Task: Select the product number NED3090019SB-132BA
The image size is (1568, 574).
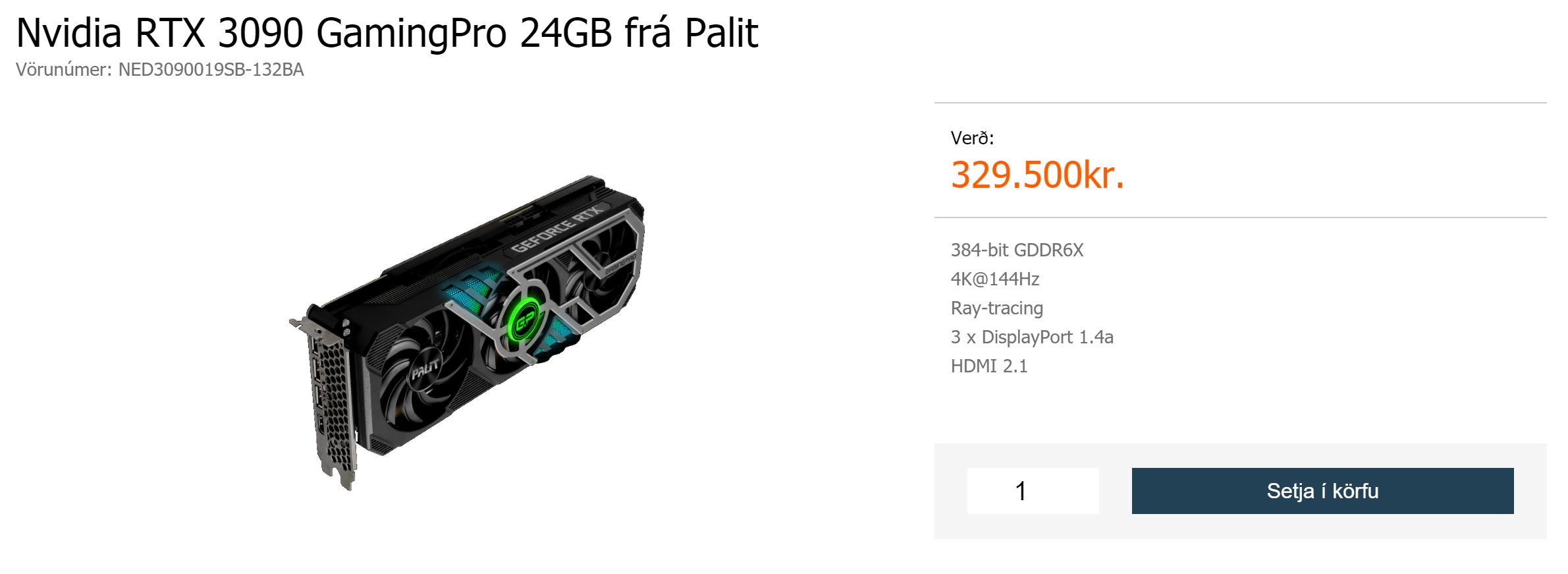Action: tap(211, 70)
